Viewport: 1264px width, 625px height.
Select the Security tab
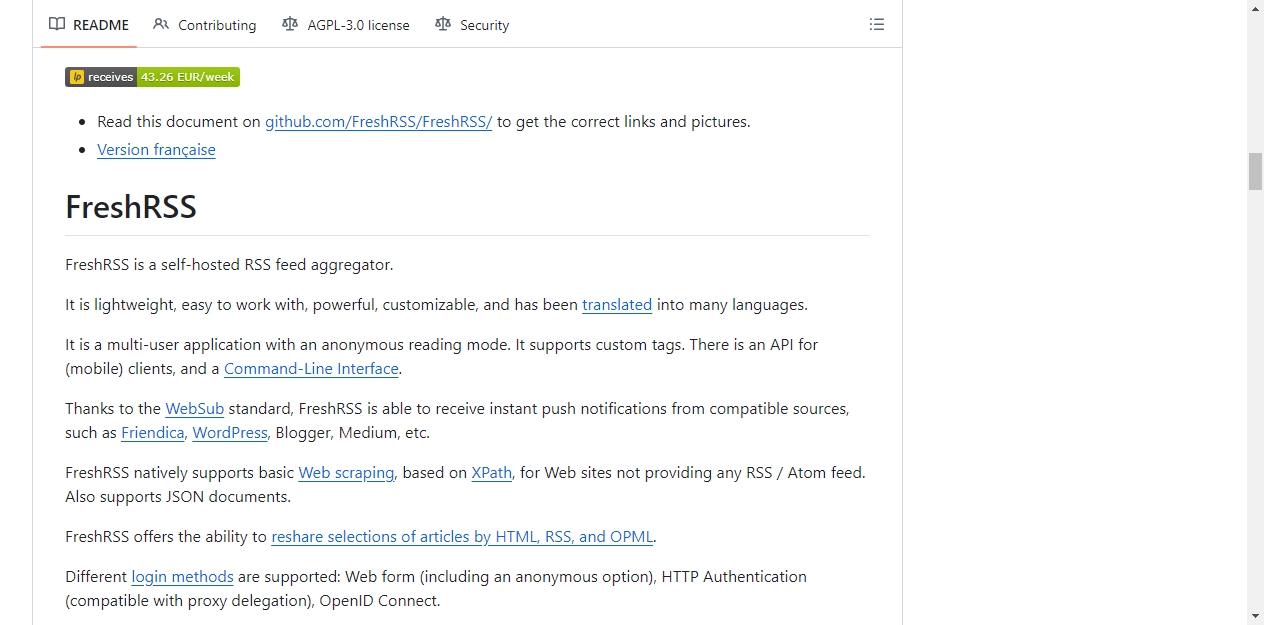(472, 25)
